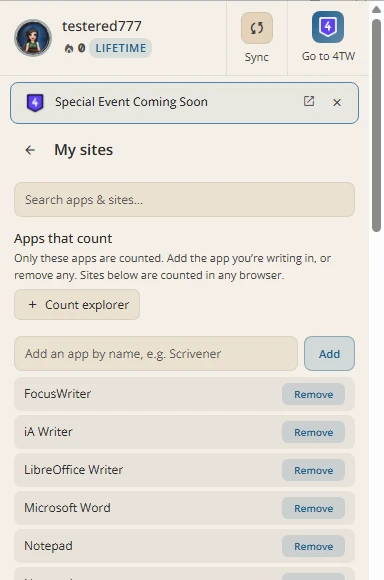The height and width of the screenshot is (580, 384).
Task: Remove Notepad from counted apps
Action: click(x=313, y=546)
